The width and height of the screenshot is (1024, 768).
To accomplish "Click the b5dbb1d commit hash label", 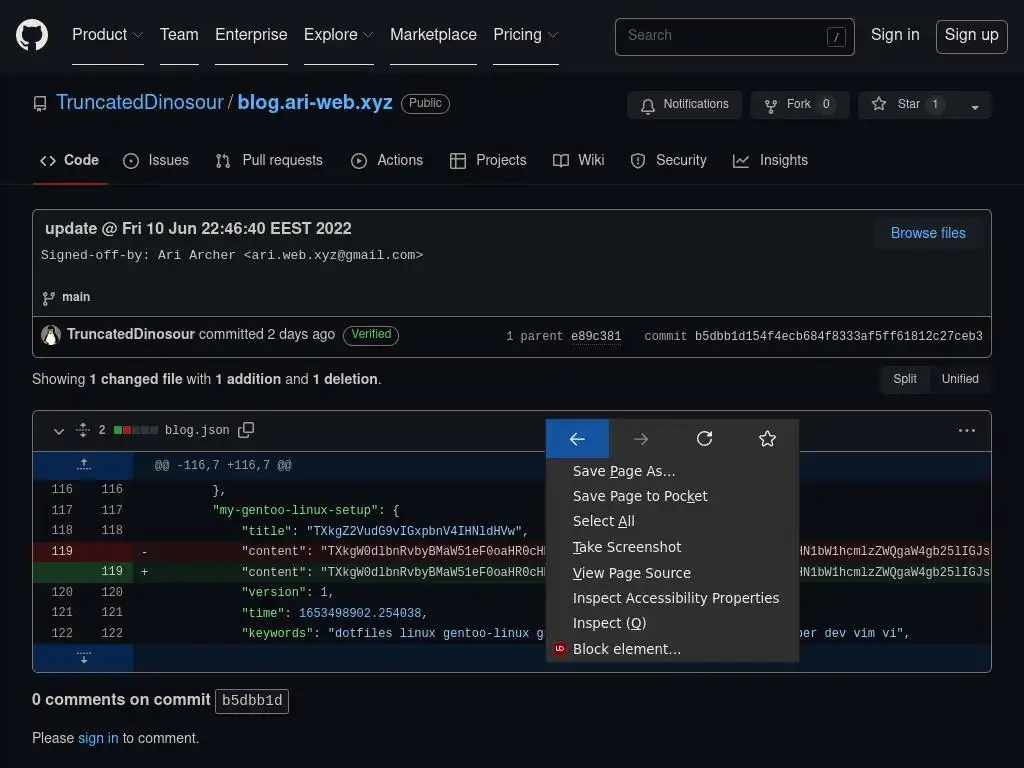I will pyautogui.click(x=252, y=701).
